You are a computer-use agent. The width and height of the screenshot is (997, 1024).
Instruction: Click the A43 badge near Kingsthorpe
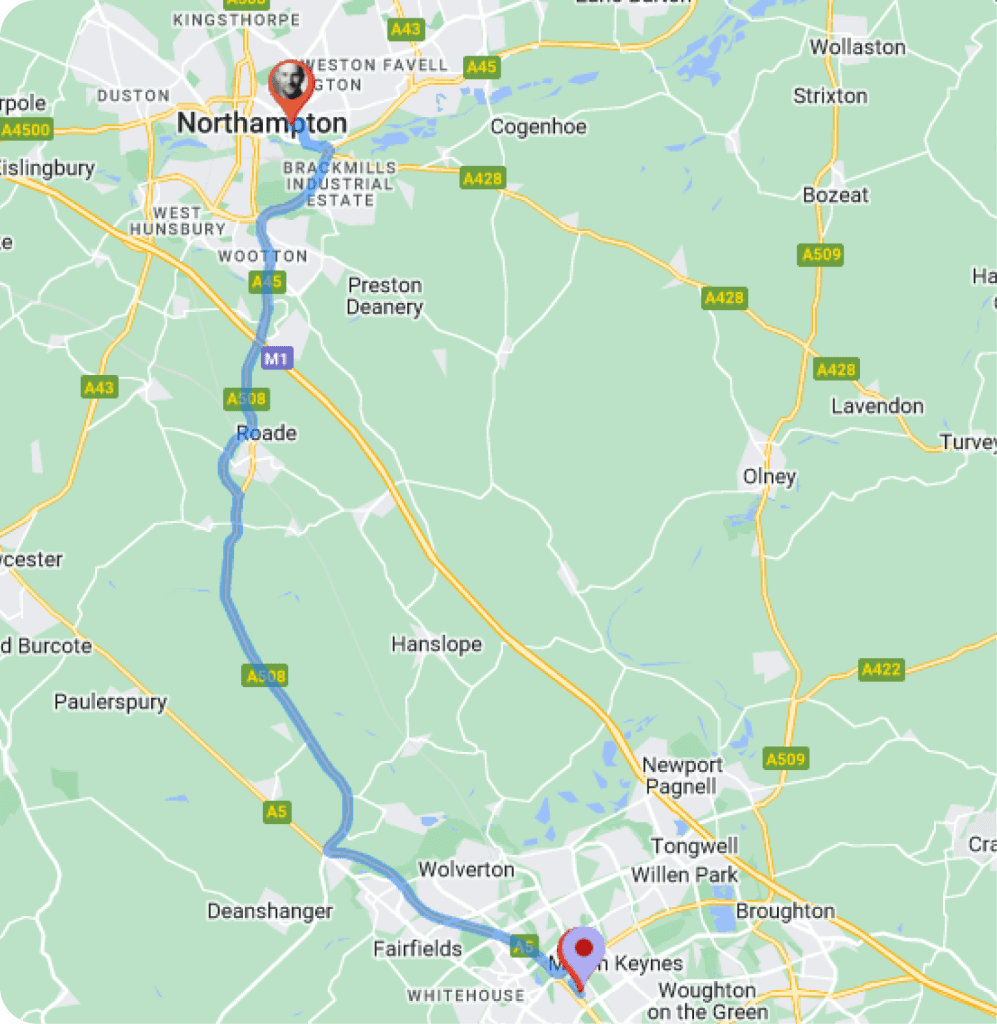coord(405,29)
